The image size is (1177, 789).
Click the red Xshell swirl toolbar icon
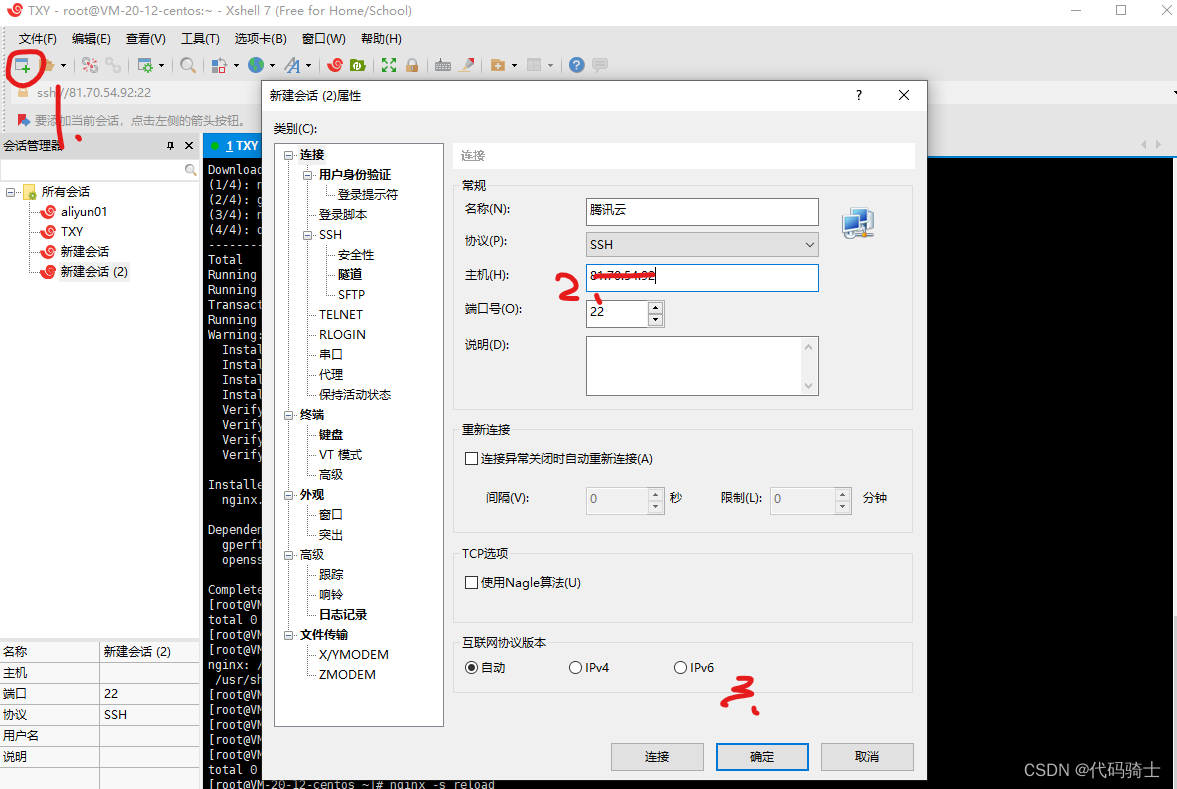pos(335,65)
